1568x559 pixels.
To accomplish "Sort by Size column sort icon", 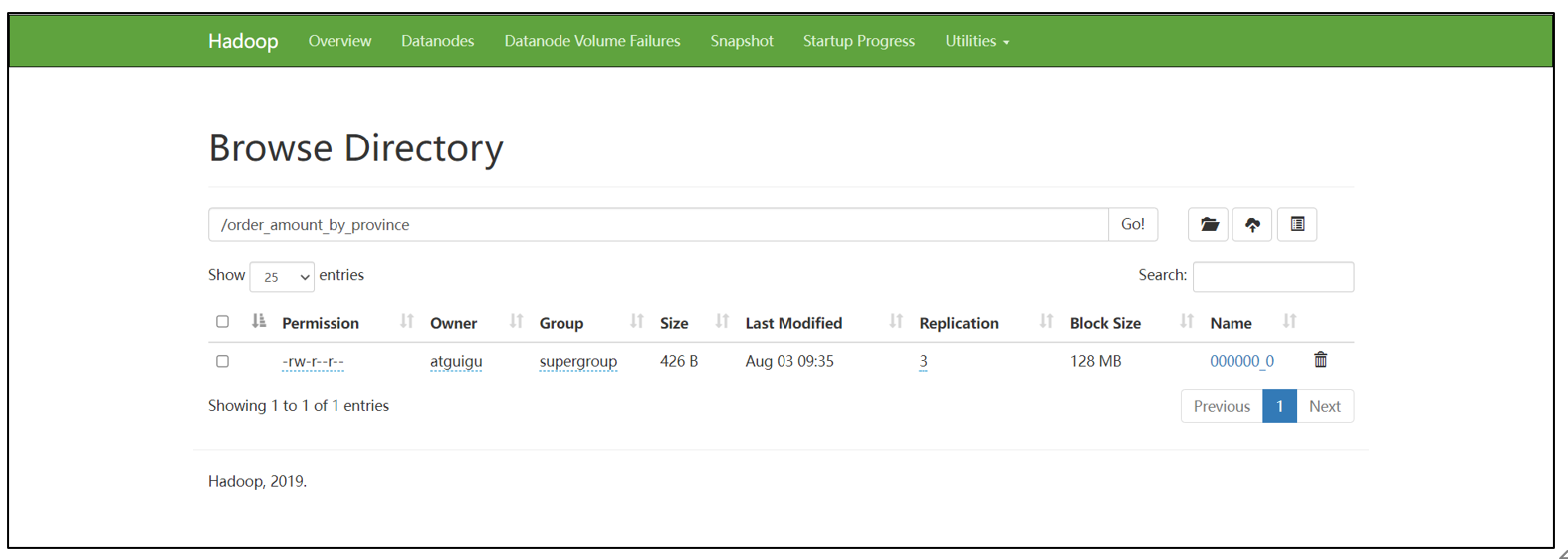I will pos(722,321).
